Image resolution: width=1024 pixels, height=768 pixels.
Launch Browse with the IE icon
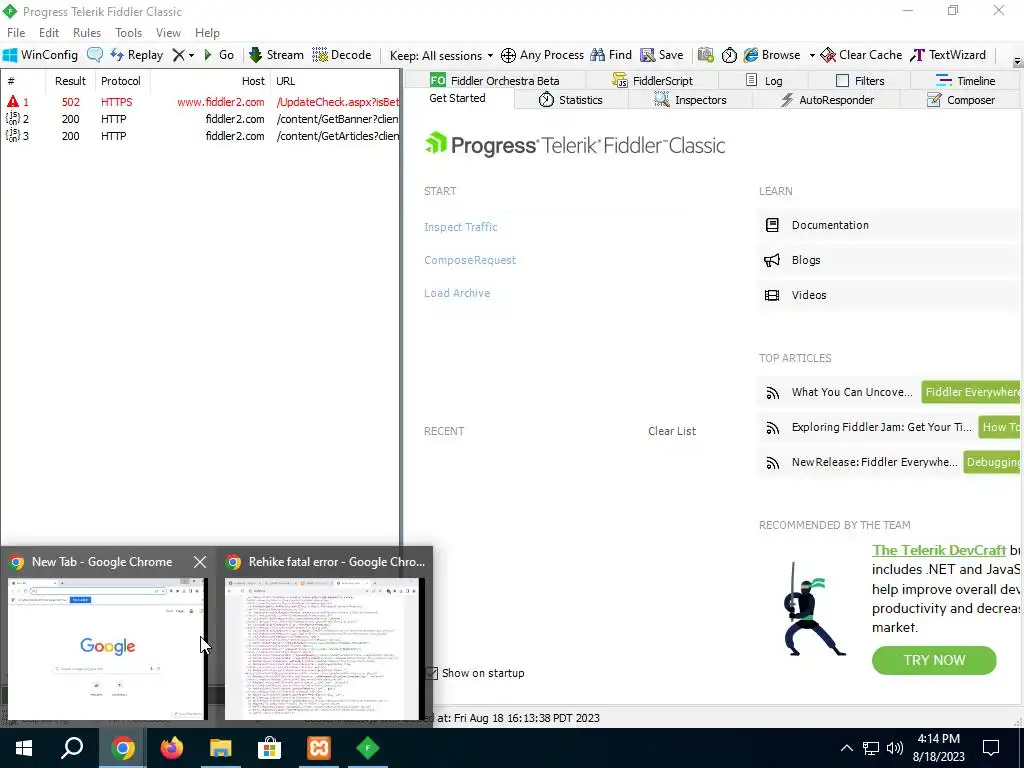coord(772,55)
